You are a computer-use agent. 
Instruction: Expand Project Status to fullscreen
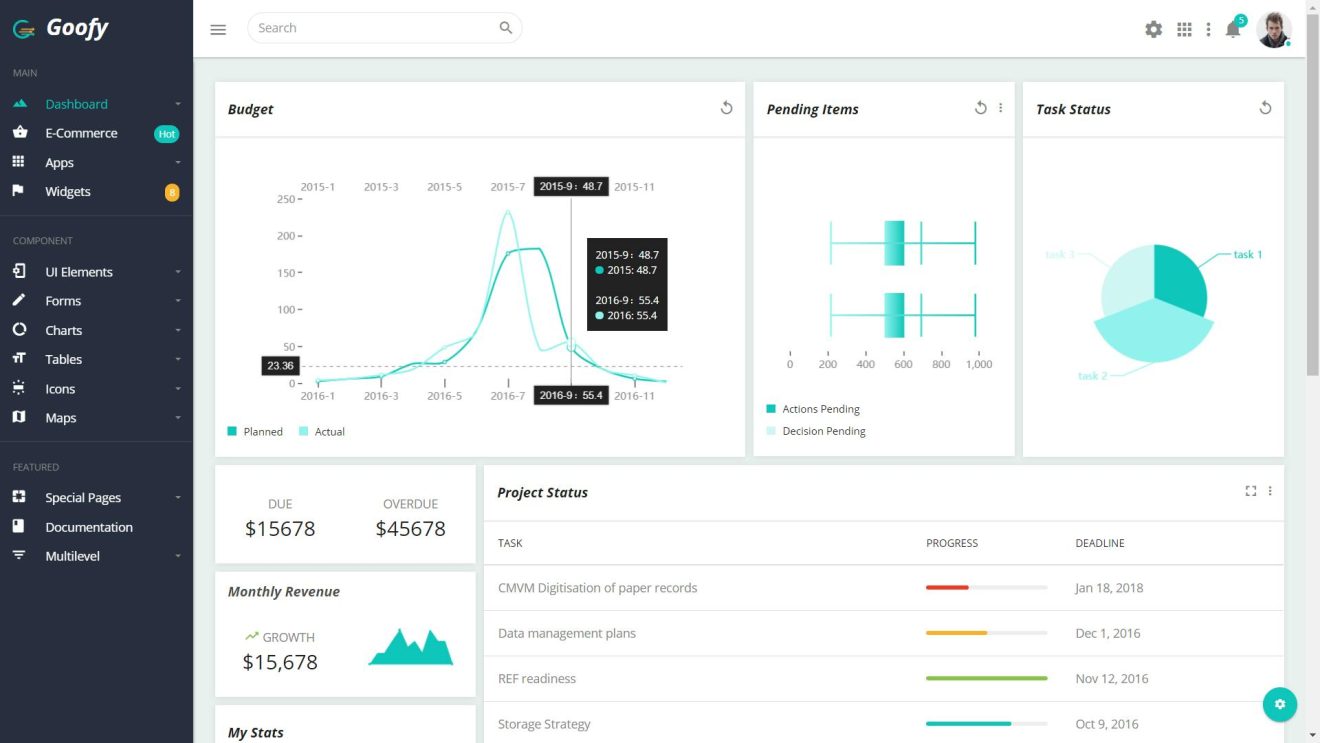[x=1251, y=491]
